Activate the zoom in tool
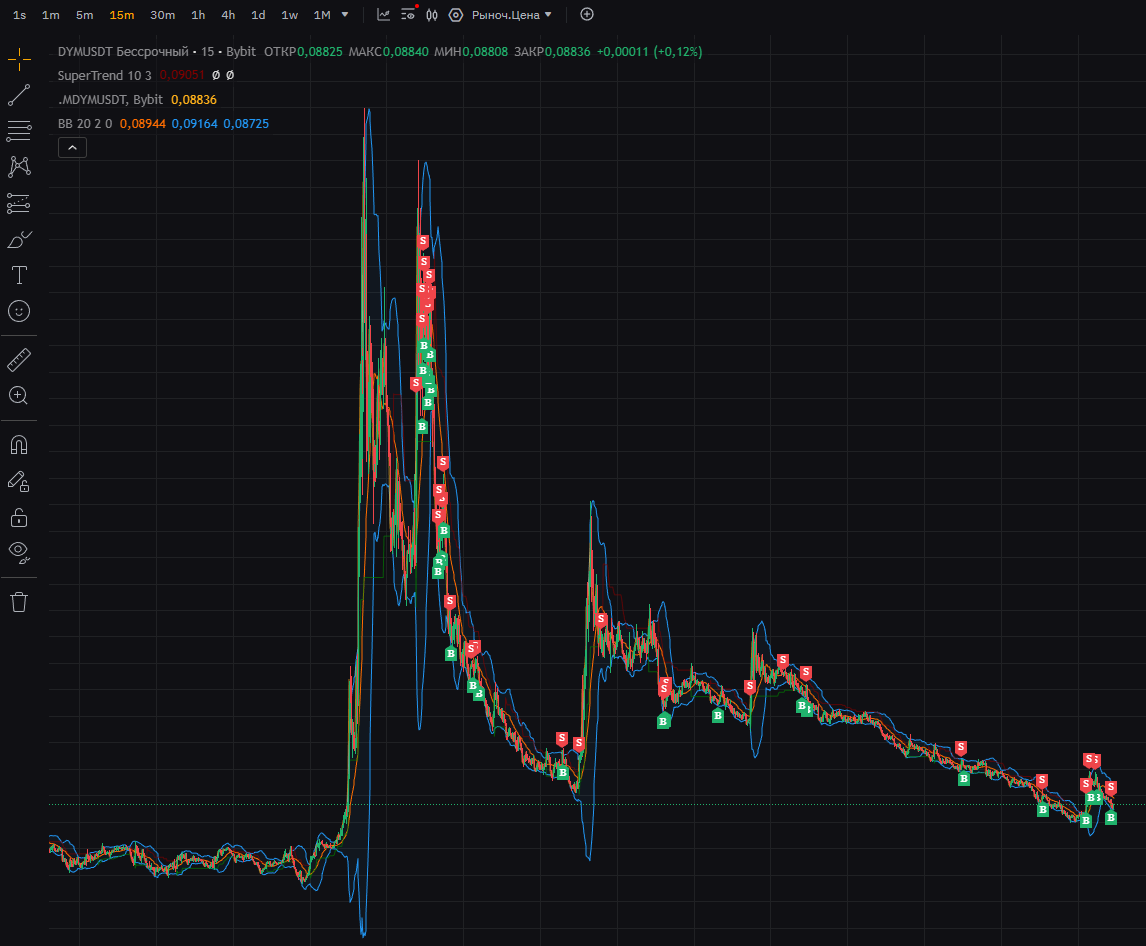 tap(19, 396)
